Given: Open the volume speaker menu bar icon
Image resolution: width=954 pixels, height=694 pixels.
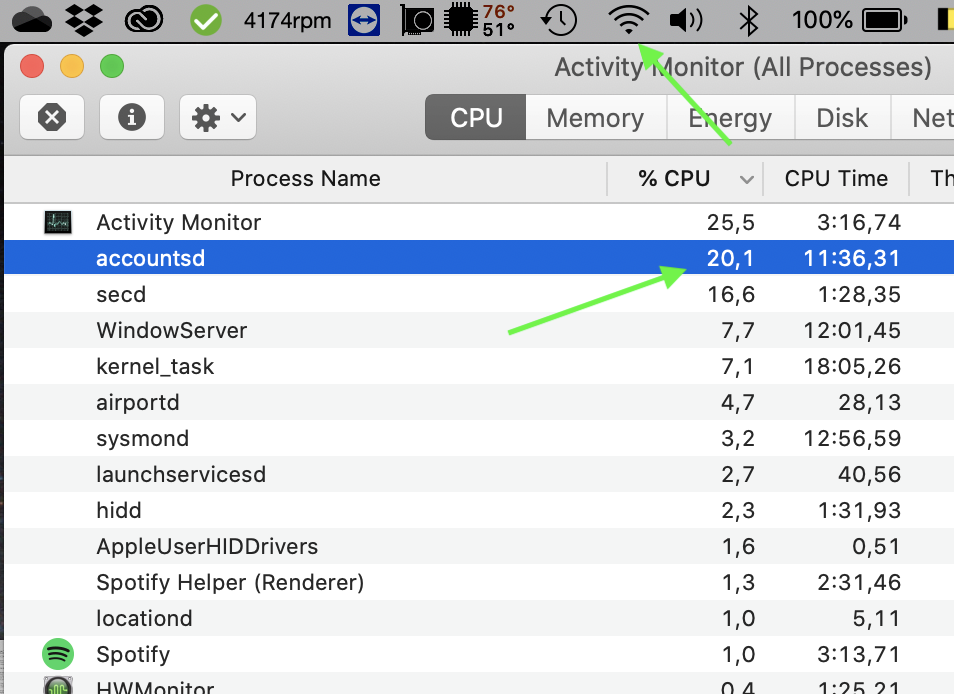Looking at the screenshot, I should tap(686, 19).
